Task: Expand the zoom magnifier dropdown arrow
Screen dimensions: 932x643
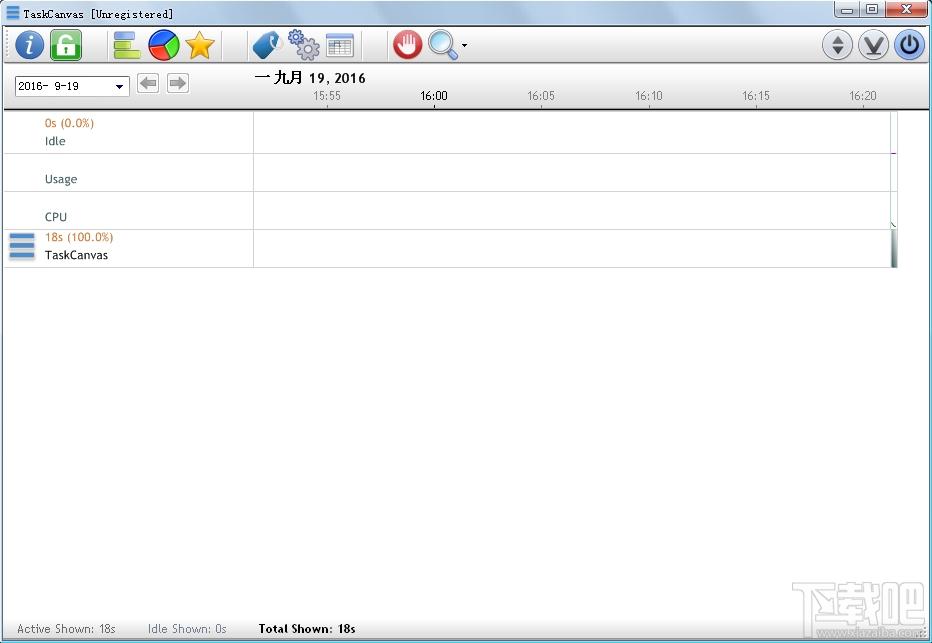Action: (x=464, y=45)
